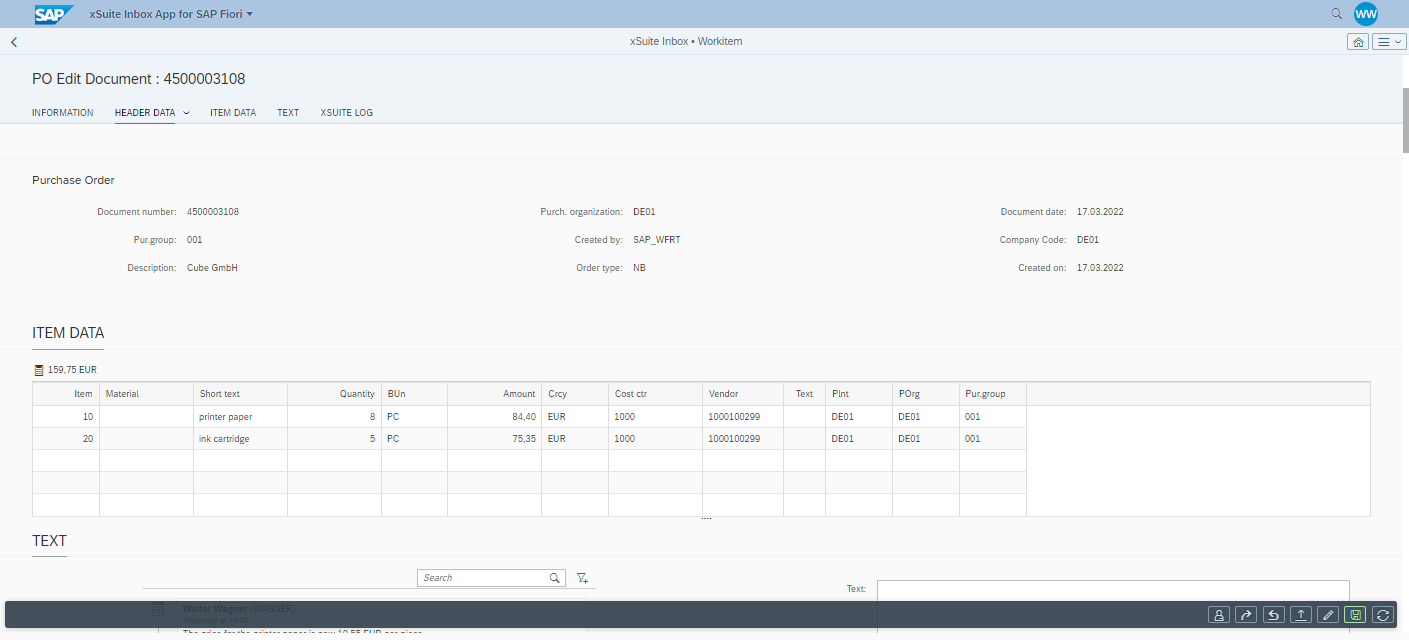Open the list menu dropdown beside home

(x=1389, y=42)
